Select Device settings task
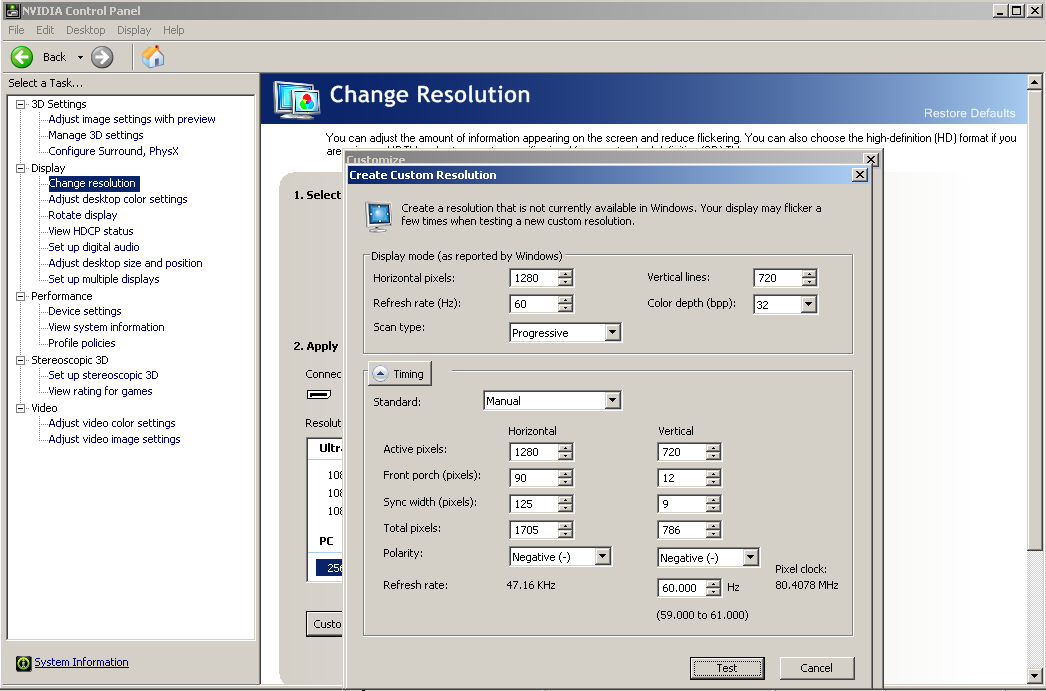The height and width of the screenshot is (691, 1046). (85, 311)
